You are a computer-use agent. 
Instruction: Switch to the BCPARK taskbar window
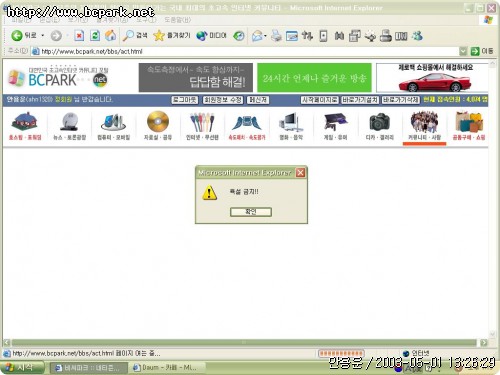pos(89,368)
